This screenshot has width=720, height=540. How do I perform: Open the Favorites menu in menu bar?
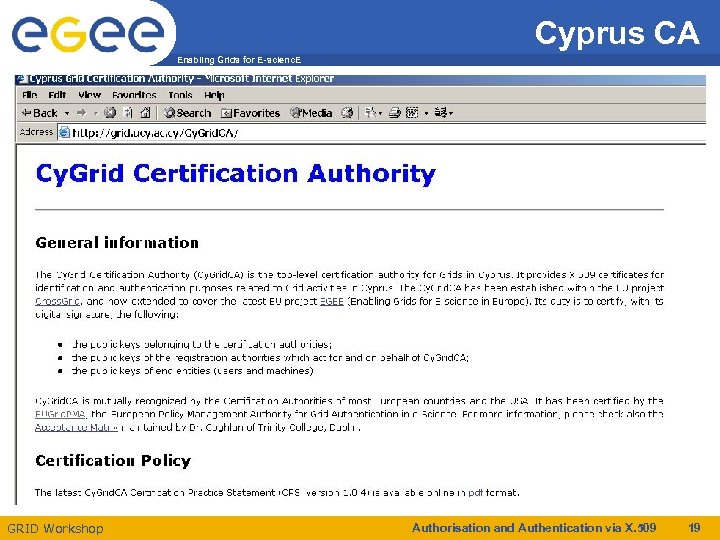click(x=134, y=95)
